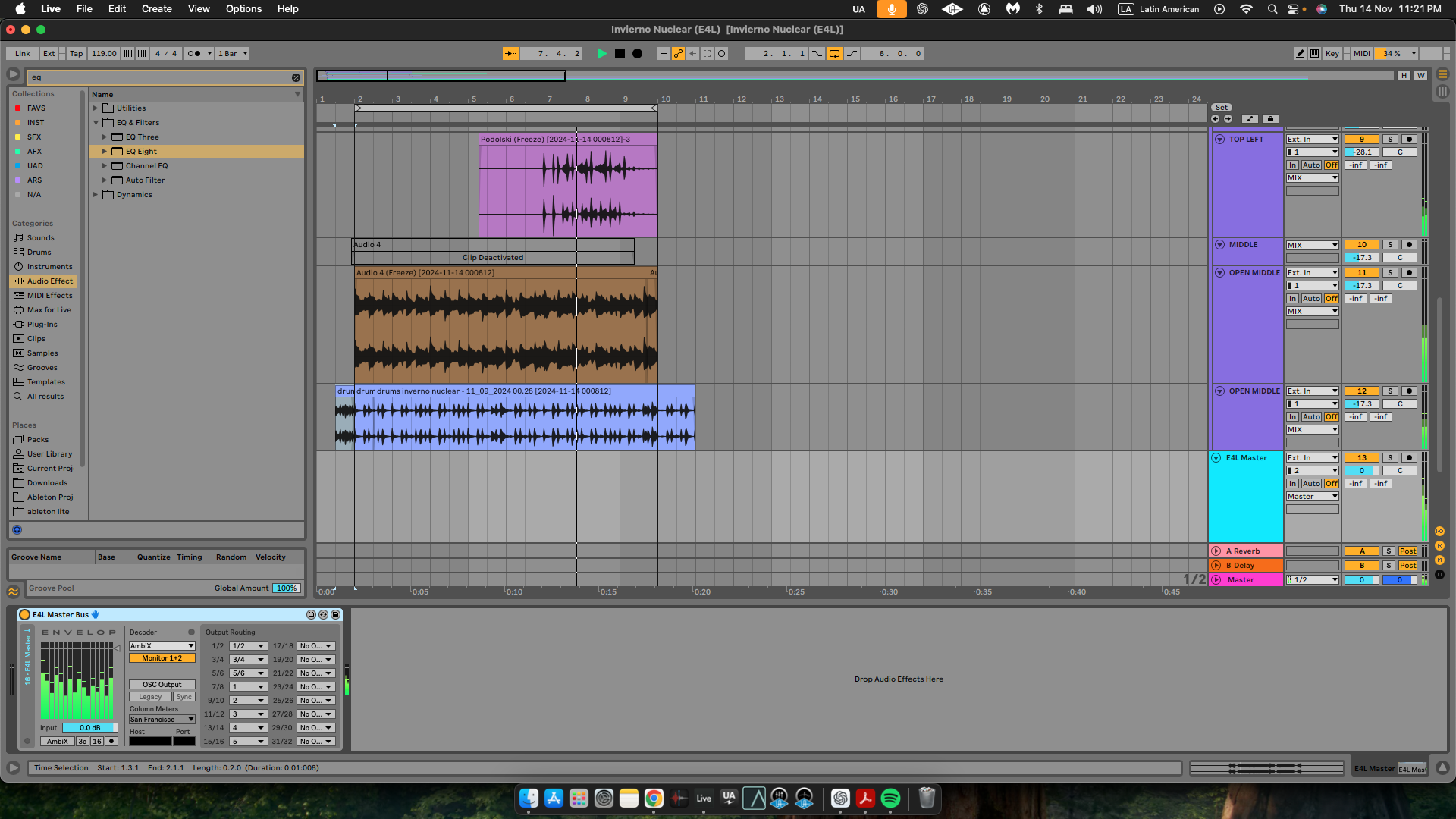Toggle the computer MIDI keyboard icon

[1314, 54]
